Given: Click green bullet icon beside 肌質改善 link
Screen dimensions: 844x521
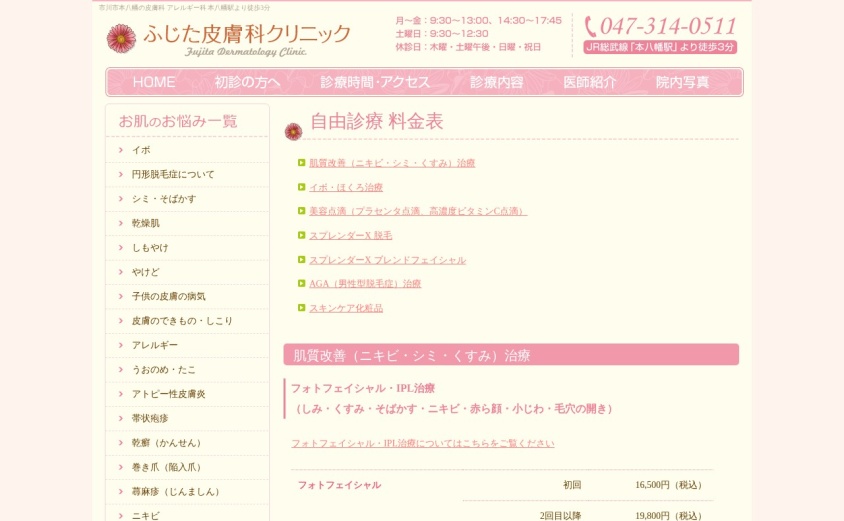Looking at the screenshot, I should click(x=301, y=163).
